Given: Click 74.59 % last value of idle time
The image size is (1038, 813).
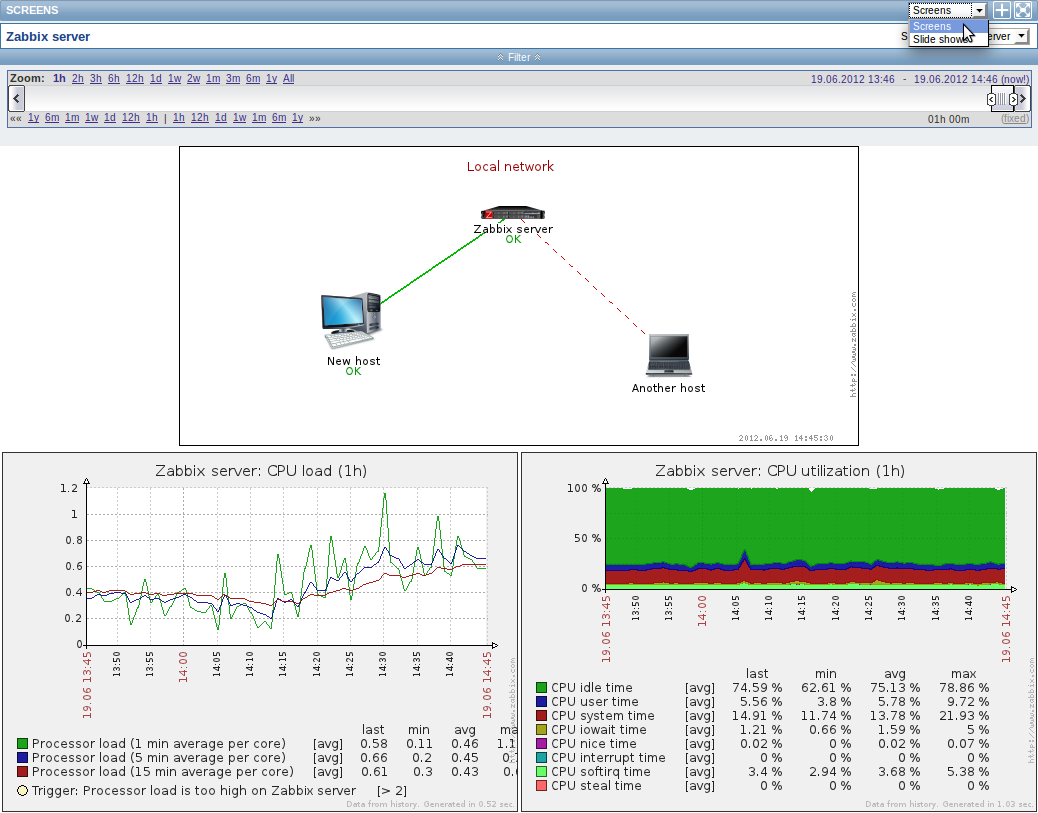Looking at the screenshot, I should point(757,687).
